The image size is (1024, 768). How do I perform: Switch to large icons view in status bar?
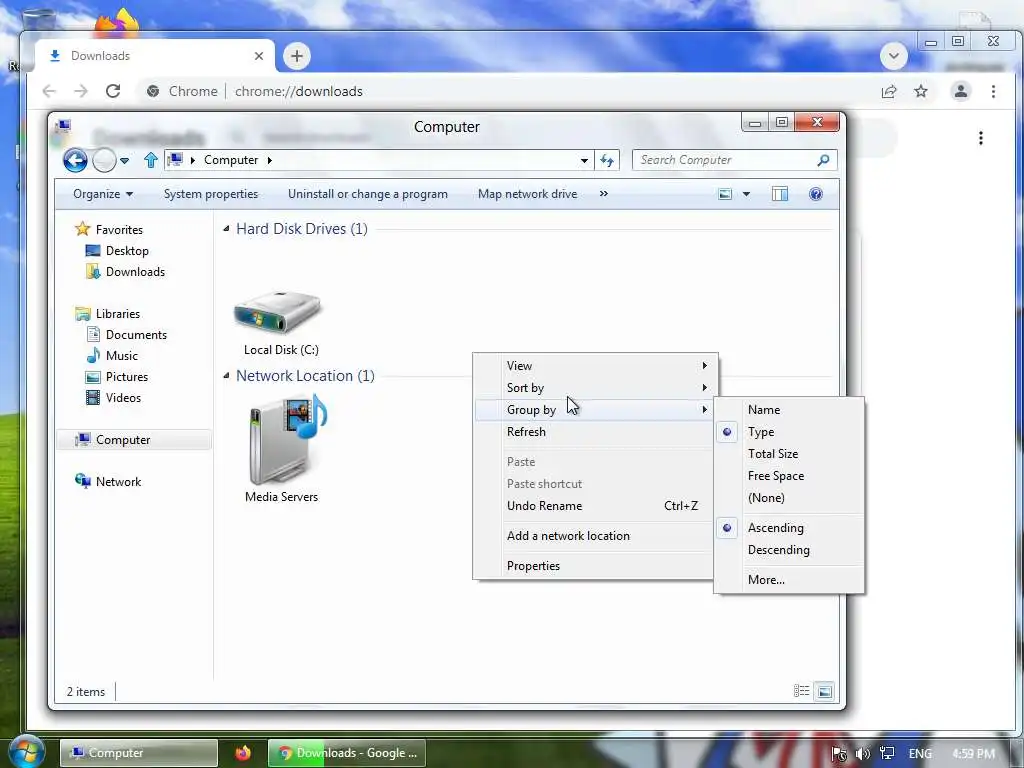[825, 691]
